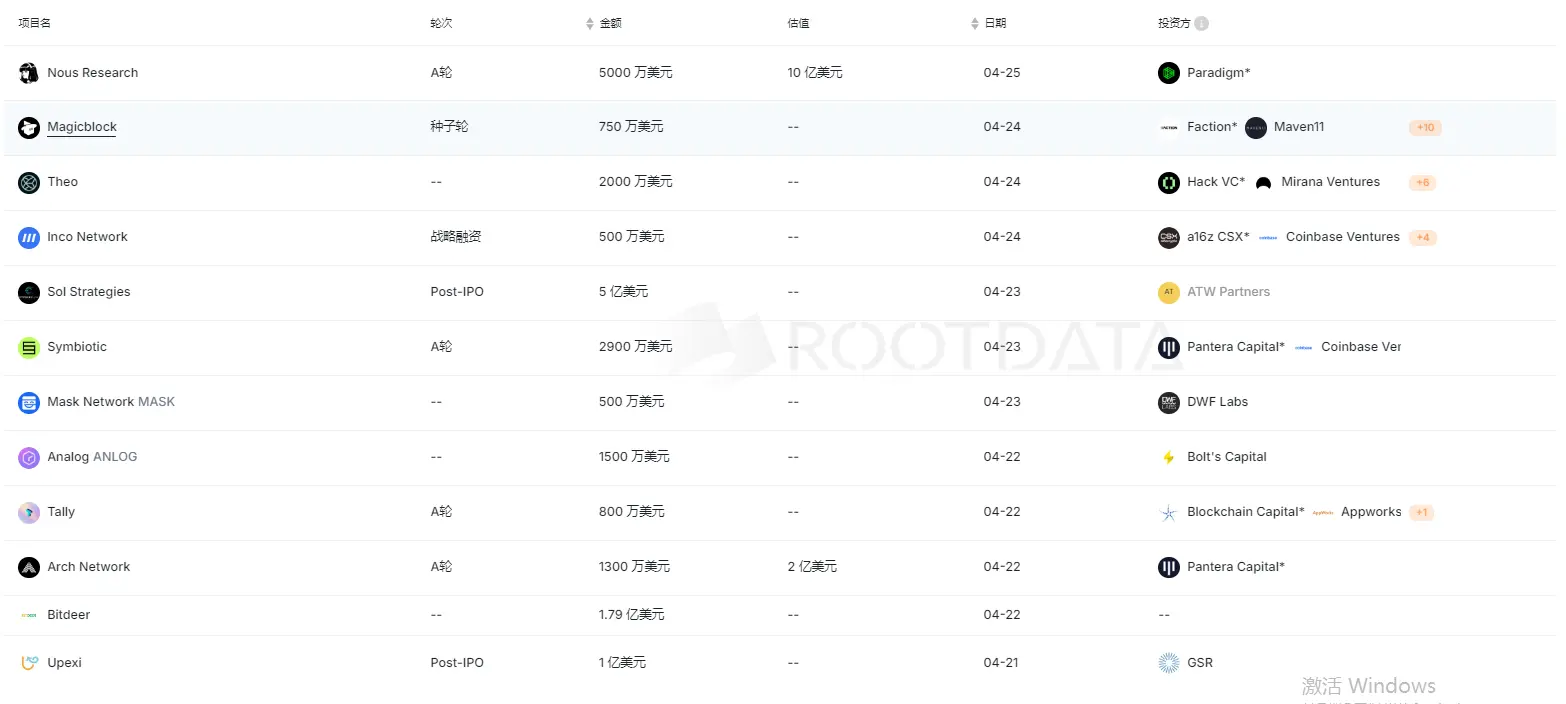1566x704 pixels.
Task: Click the Maven11 investor link
Action: click(1299, 127)
